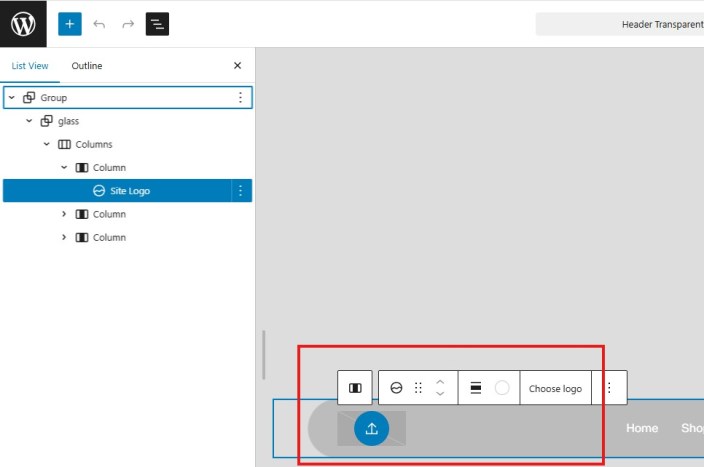Click the blue upload logo button
This screenshot has height=467, width=704.
pos(371,428)
